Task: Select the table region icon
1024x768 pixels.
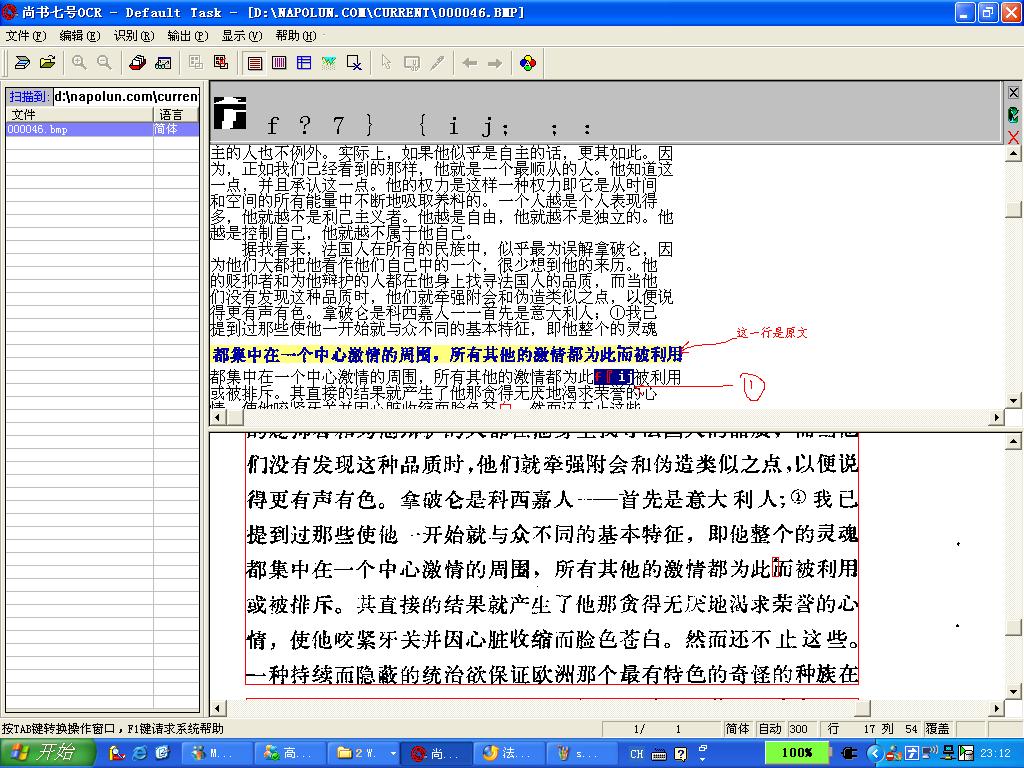Action: (304, 63)
